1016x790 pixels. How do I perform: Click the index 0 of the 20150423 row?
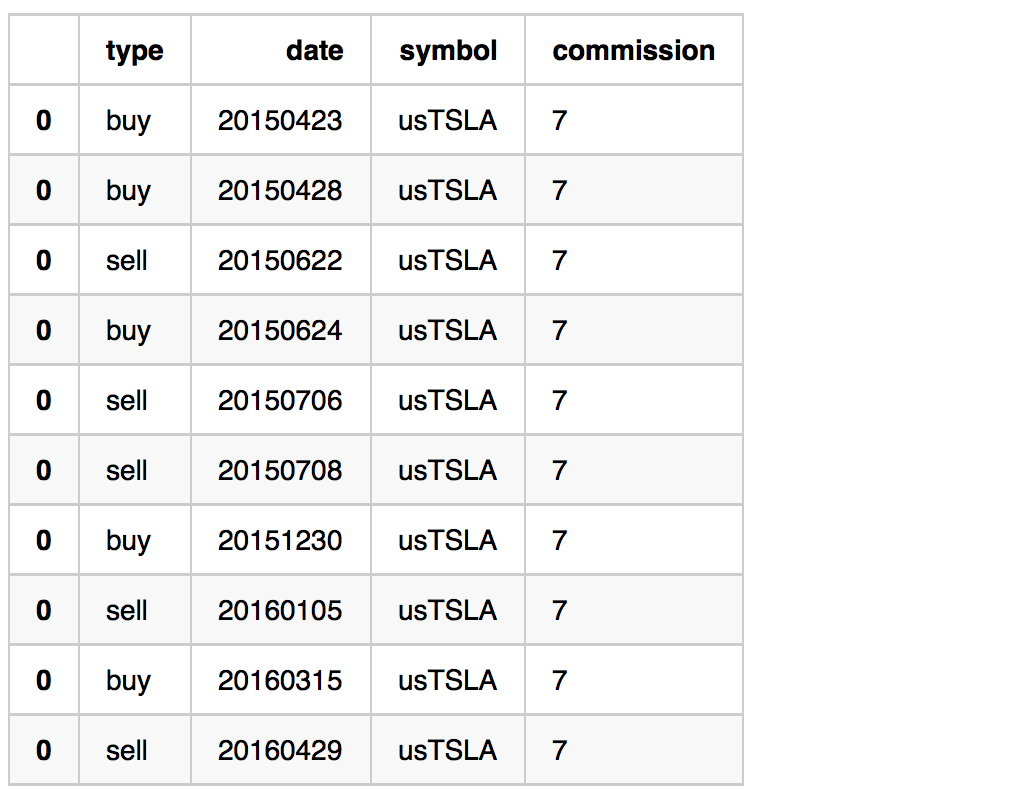[43, 121]
